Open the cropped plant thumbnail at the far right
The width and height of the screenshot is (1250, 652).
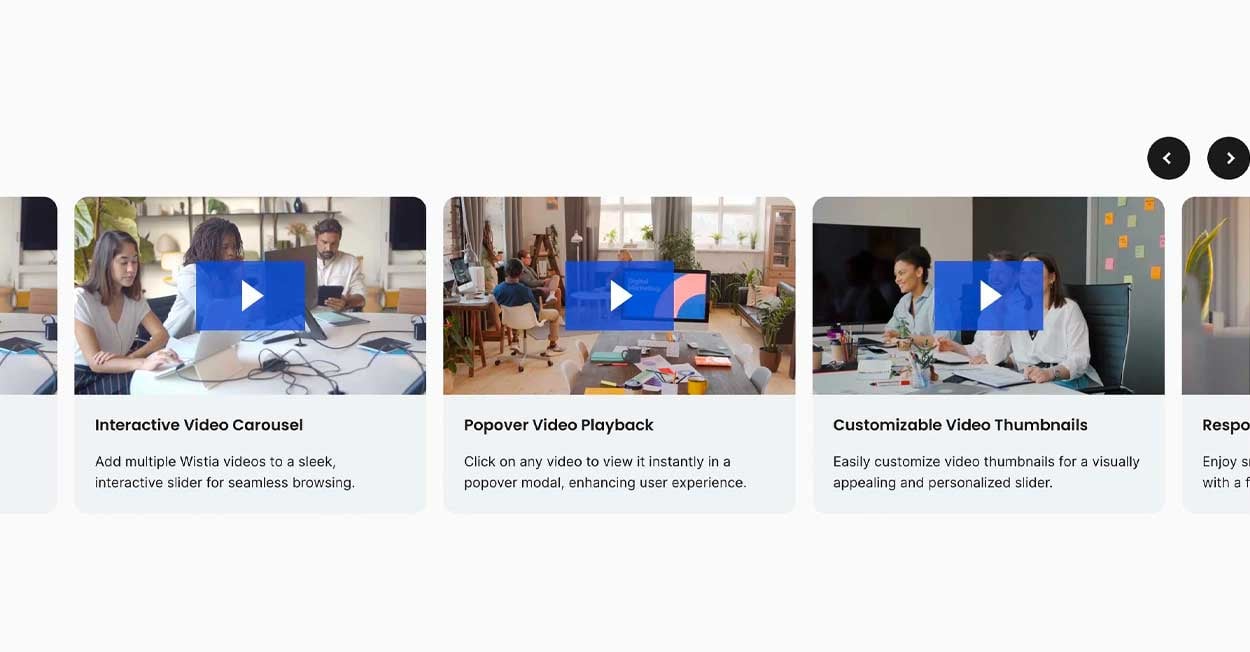pyautogui.click(x=1216, y=296)
